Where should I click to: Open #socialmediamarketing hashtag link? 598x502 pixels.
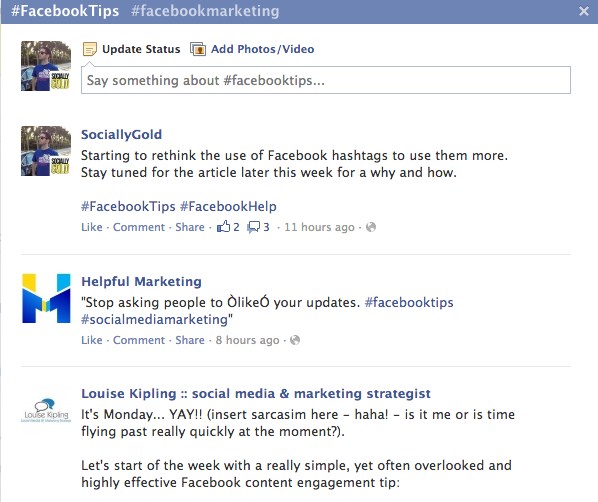[154, 319]
